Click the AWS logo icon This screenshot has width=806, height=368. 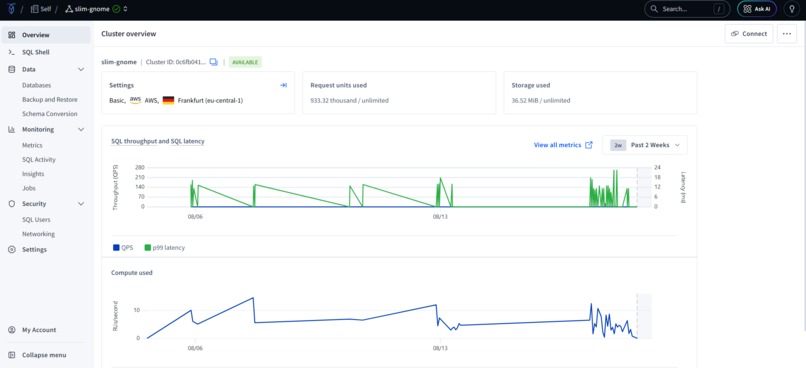point(135,100)
